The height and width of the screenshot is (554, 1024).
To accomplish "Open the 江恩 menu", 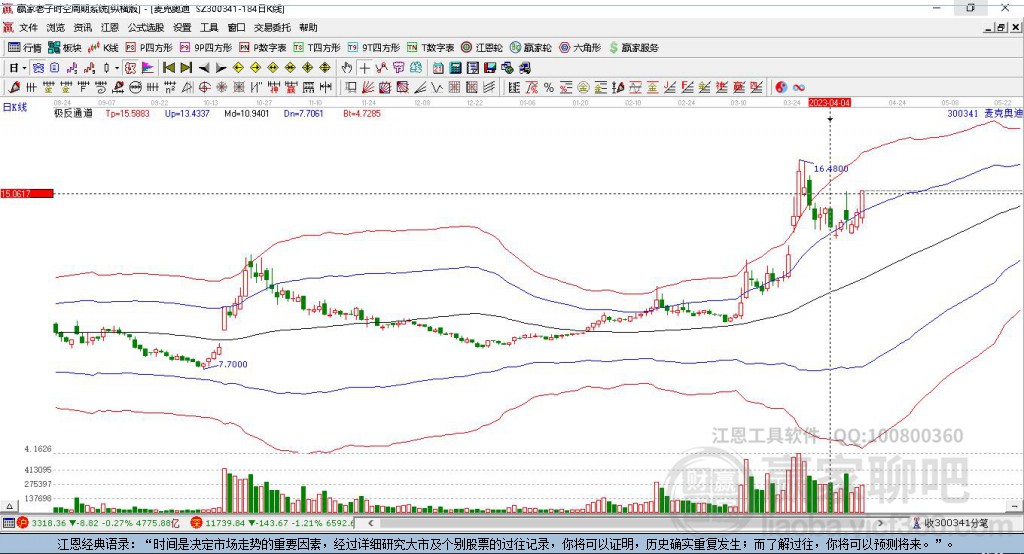I will coord(110,27).
